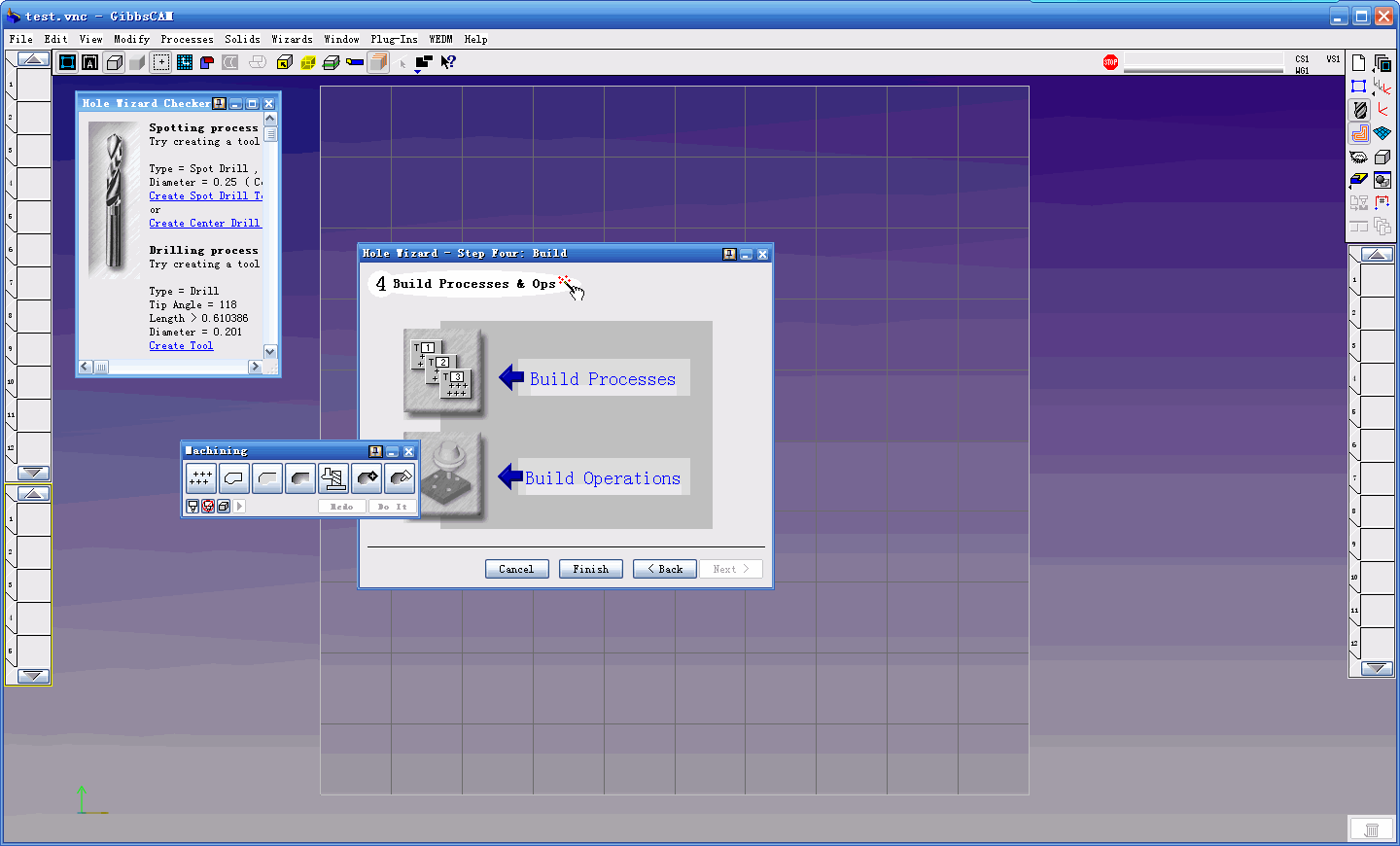Click the eye view control icon

click(x=1359, y=157)
